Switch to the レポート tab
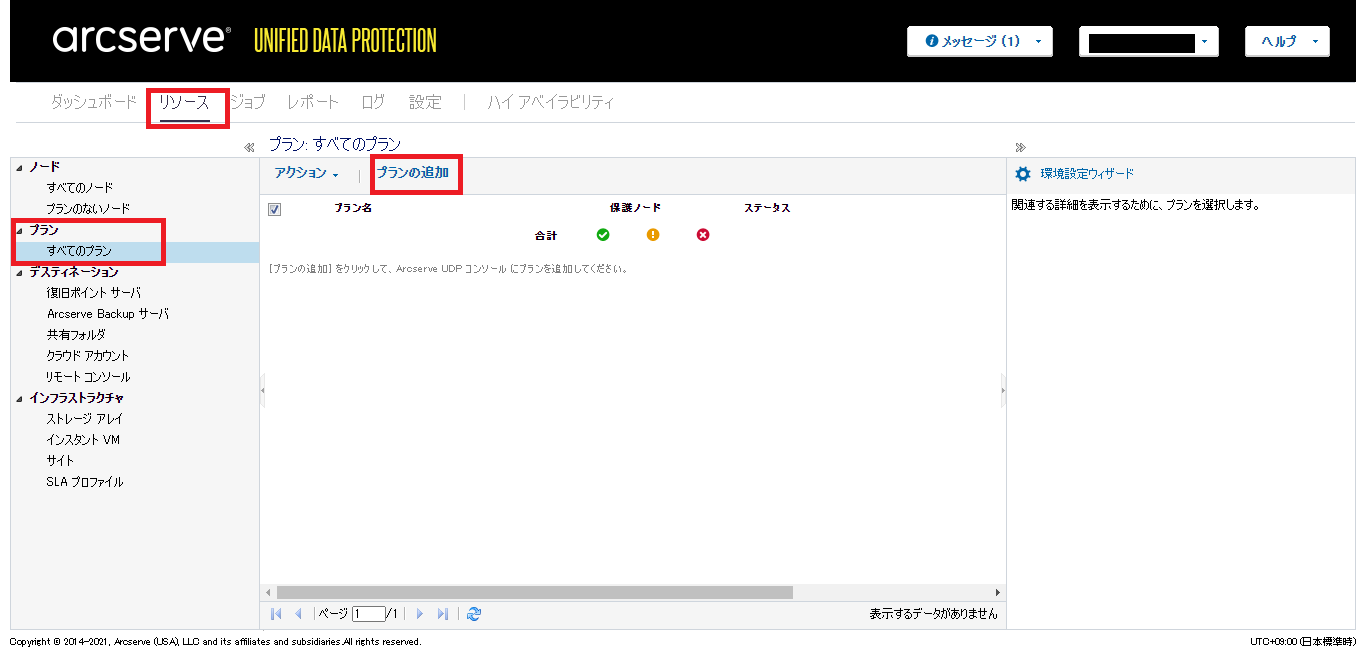The image size is (1366, 651). point(313,102)
